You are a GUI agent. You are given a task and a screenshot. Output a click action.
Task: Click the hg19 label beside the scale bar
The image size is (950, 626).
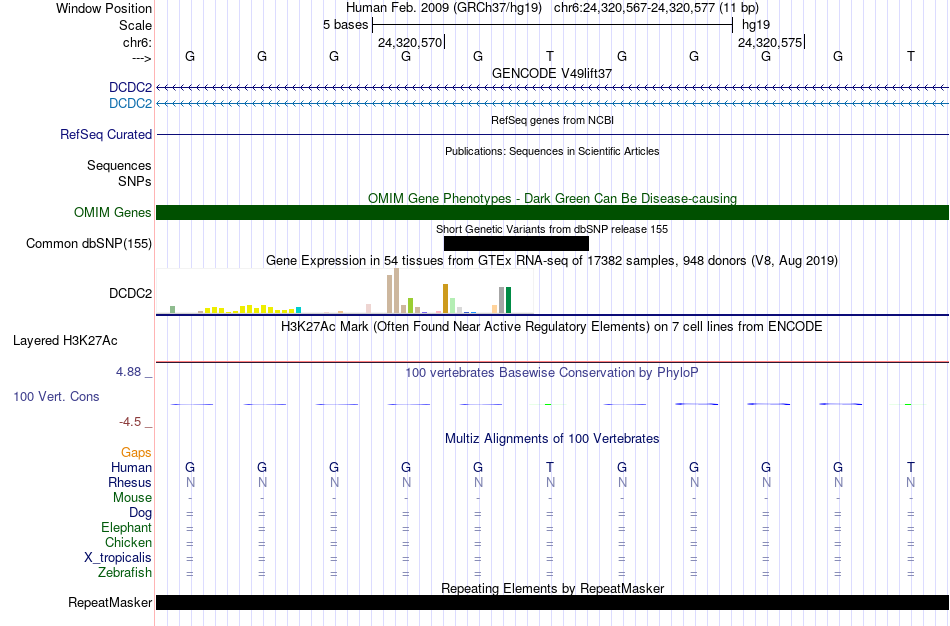click(756, 25)
